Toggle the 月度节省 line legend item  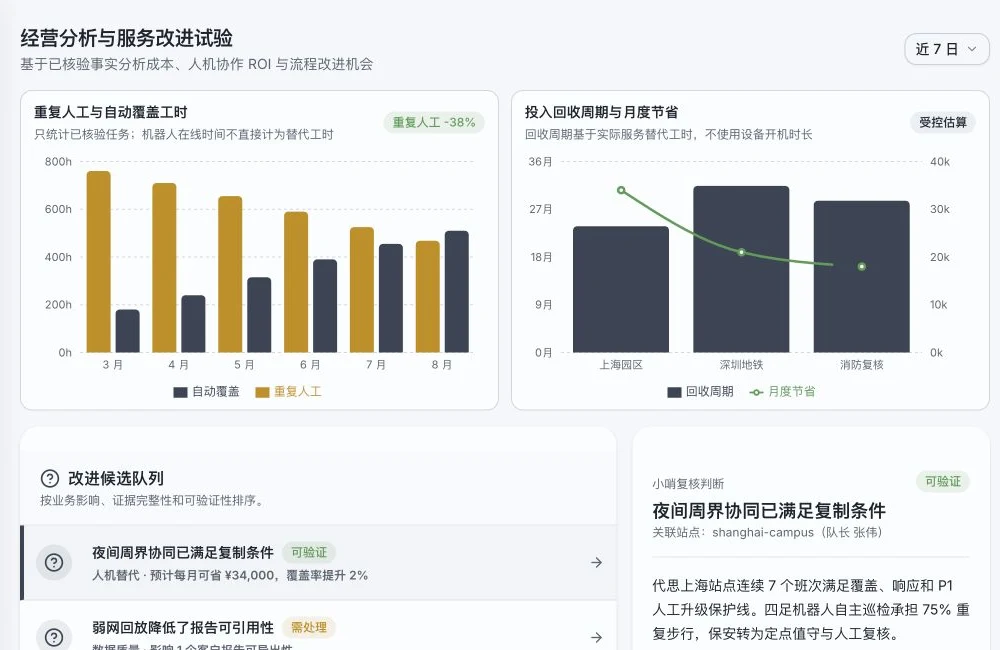[783, 392]
